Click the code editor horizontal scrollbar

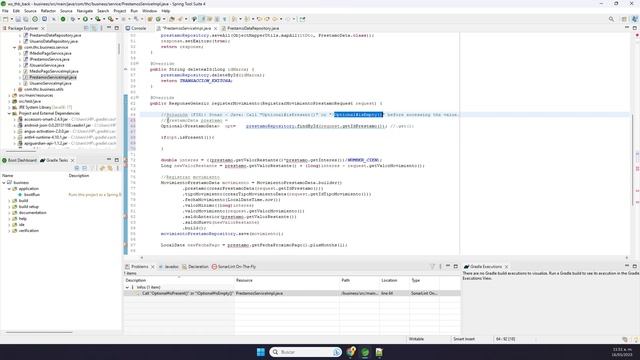[x=384, y=258]
